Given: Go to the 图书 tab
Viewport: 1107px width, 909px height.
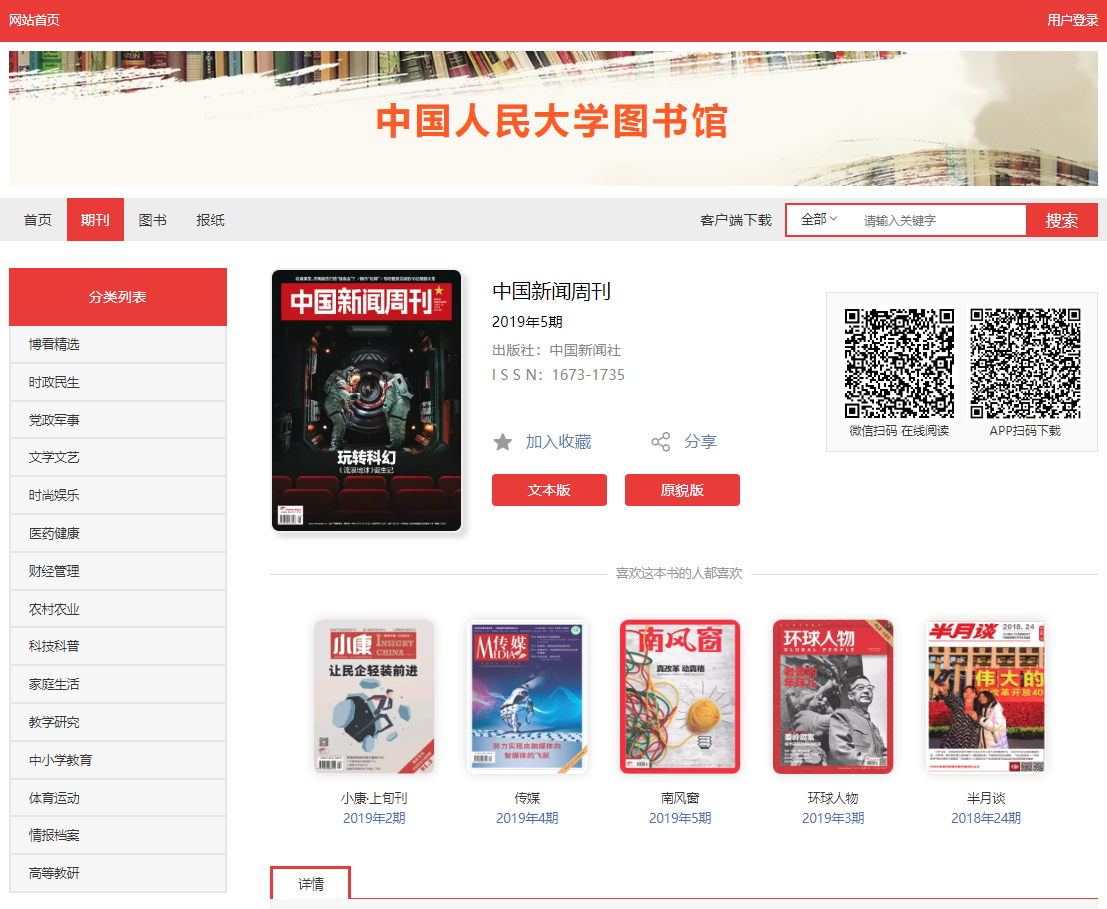Looking at the screenshot, I should coord(152,220).
